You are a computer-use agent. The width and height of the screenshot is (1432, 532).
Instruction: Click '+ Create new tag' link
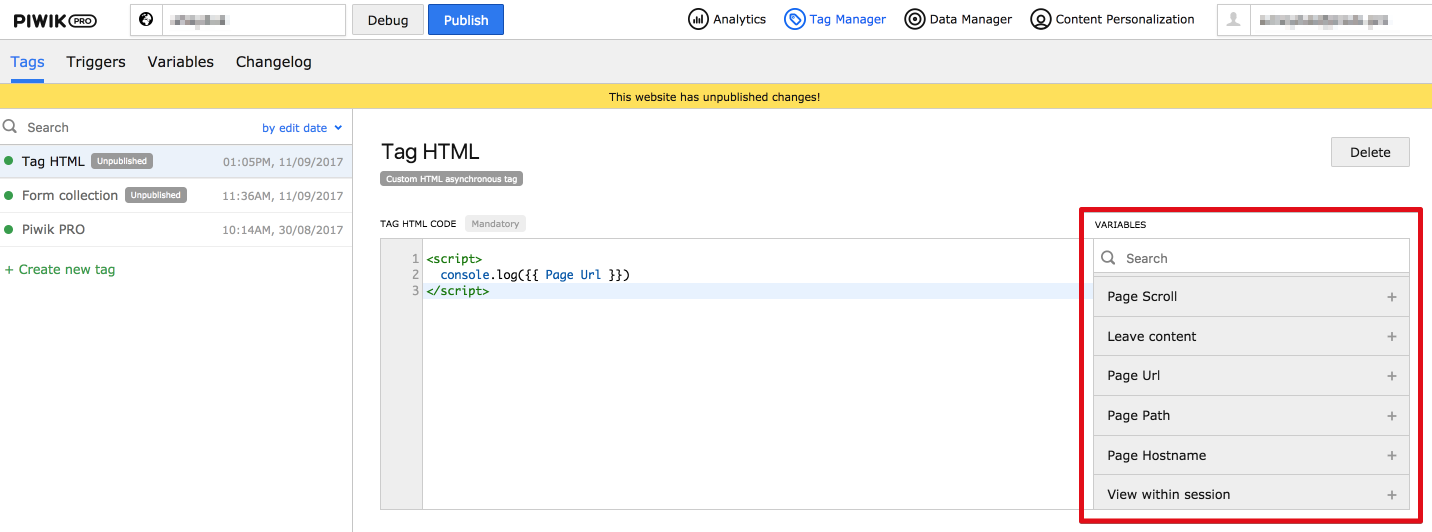pyautogui.click(x=60, y=270)
